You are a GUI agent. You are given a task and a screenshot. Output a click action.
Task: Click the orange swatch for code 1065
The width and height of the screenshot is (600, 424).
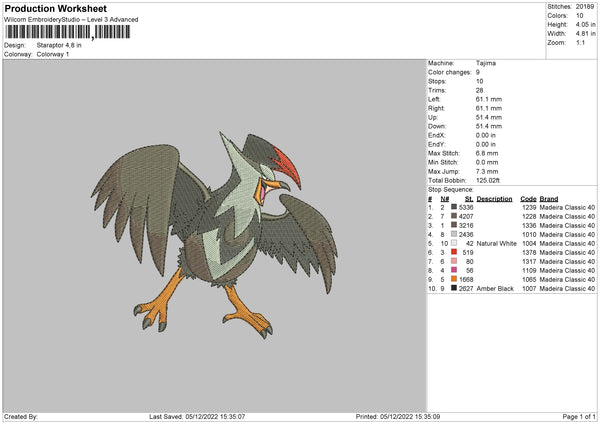454,279
